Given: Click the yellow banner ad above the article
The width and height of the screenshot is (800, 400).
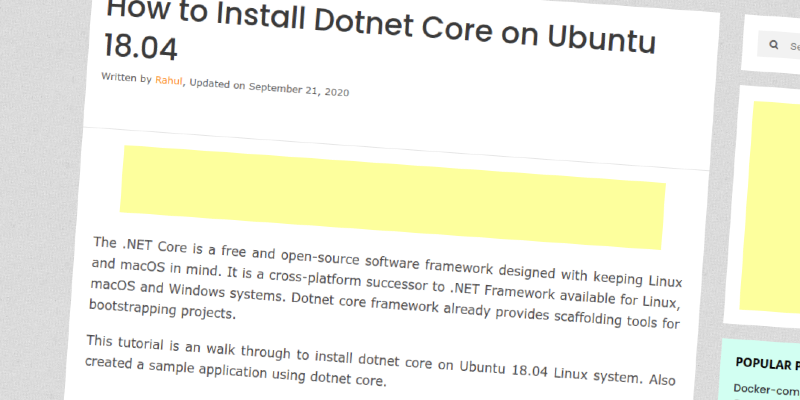Looking at the screenshot, I should pyautogui.click(x=393, y=196).
